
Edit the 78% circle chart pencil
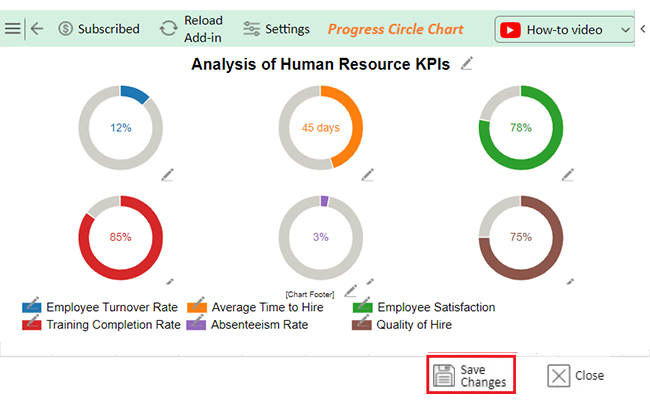click(x=568, y=174)
